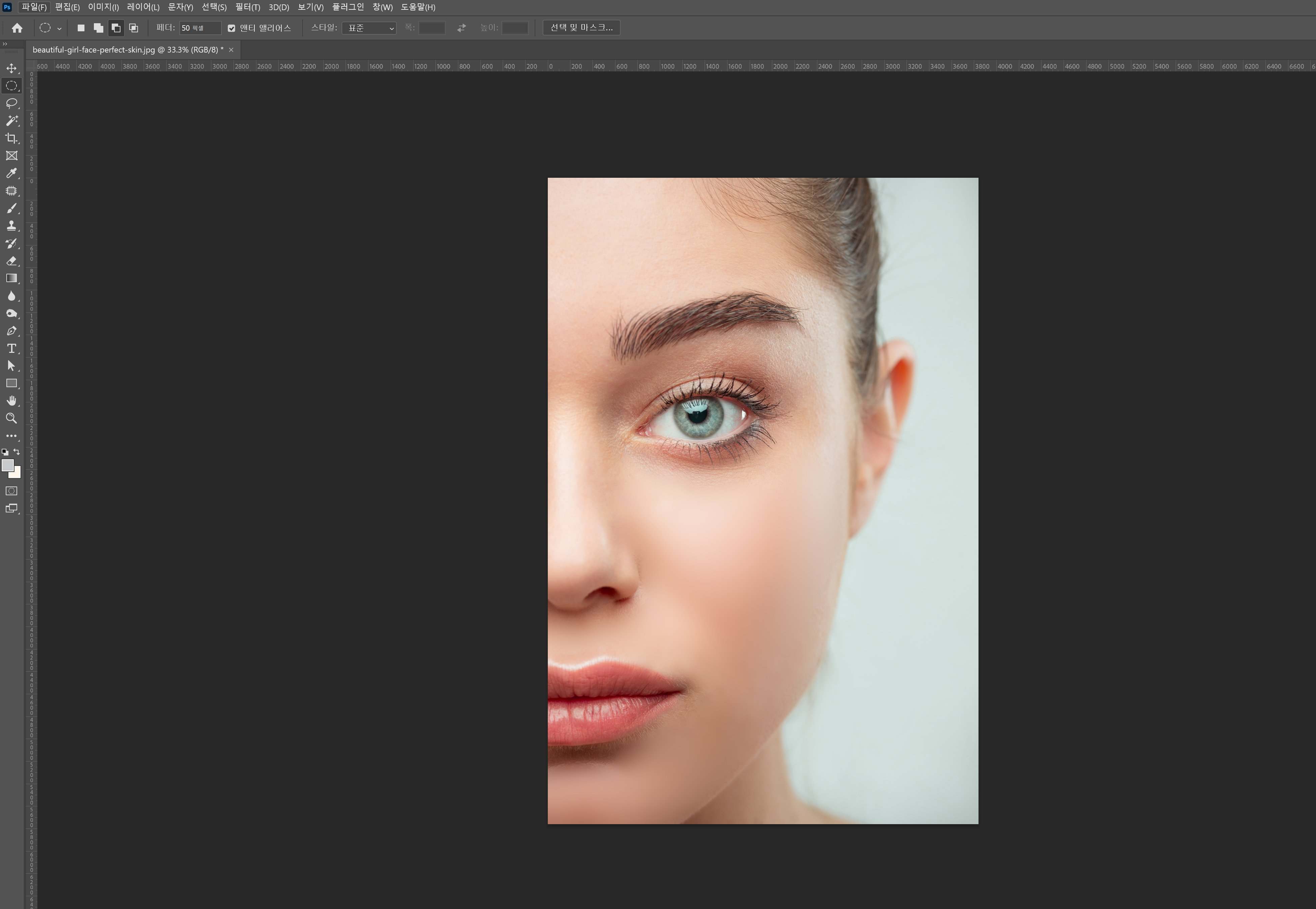This screenshot has width=1316, height=909.
Task: Click the 선택 및 마스크... button
Action: pyautogui.click(x=581, y=27)
